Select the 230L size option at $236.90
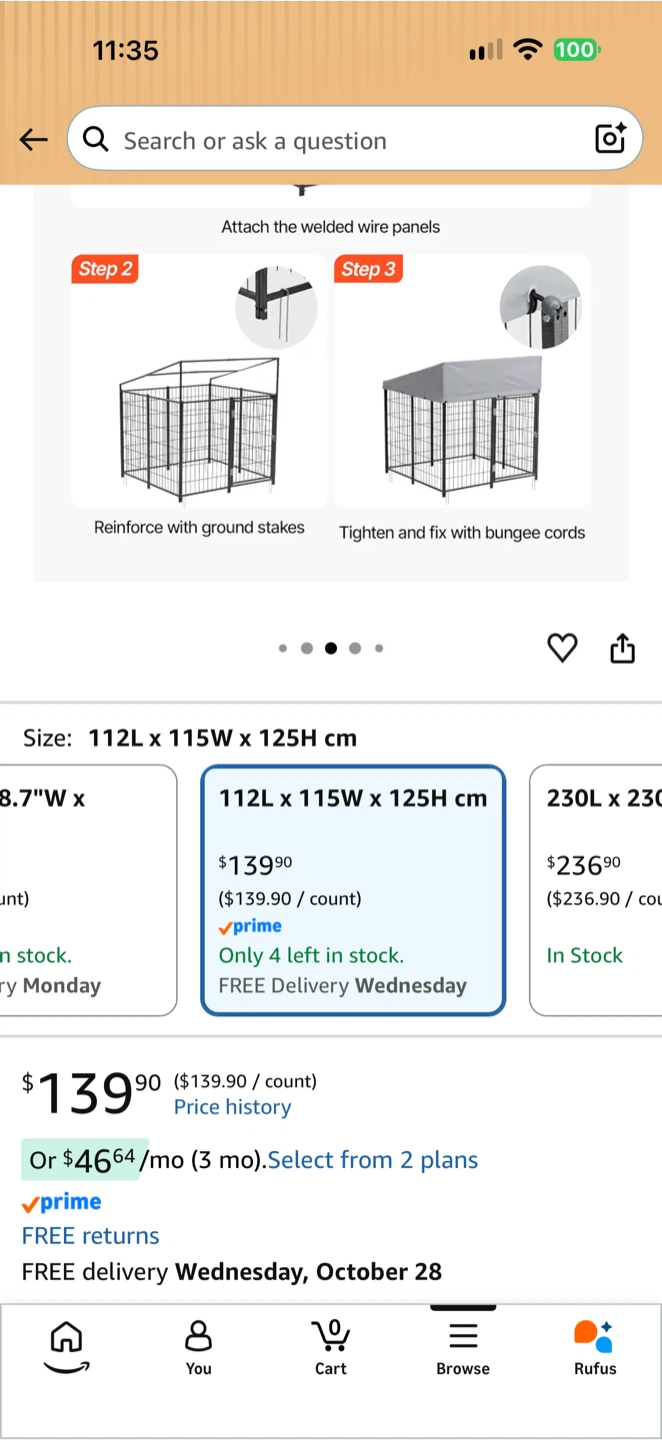The image size is (662, 1440). point(596,890)
